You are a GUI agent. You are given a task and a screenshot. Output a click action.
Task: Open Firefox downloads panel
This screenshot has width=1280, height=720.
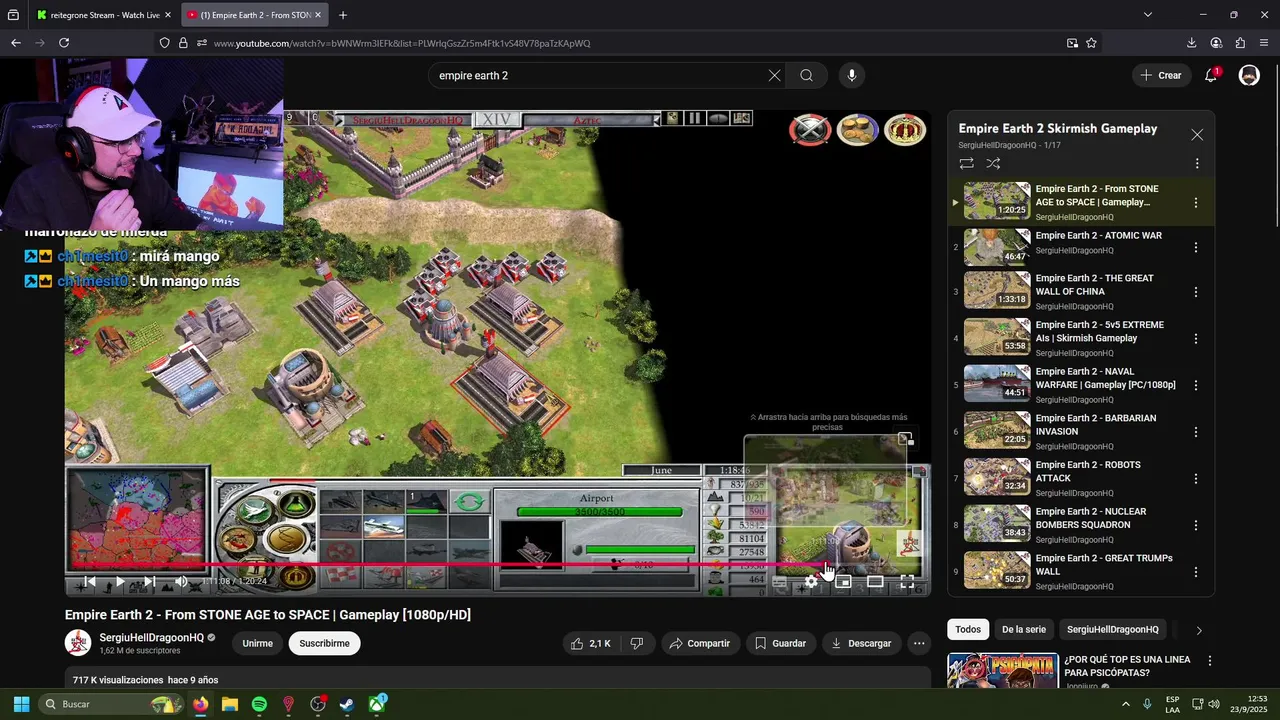(x=1191, y=43)
